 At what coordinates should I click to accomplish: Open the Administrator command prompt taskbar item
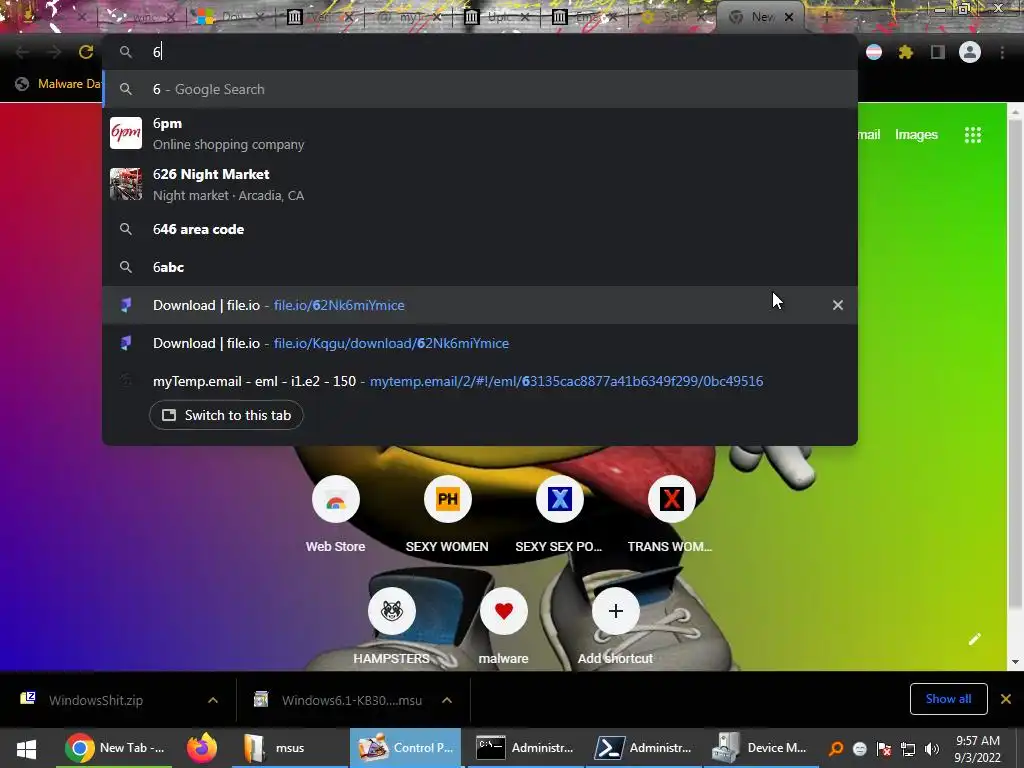click(x=524, y=748)
